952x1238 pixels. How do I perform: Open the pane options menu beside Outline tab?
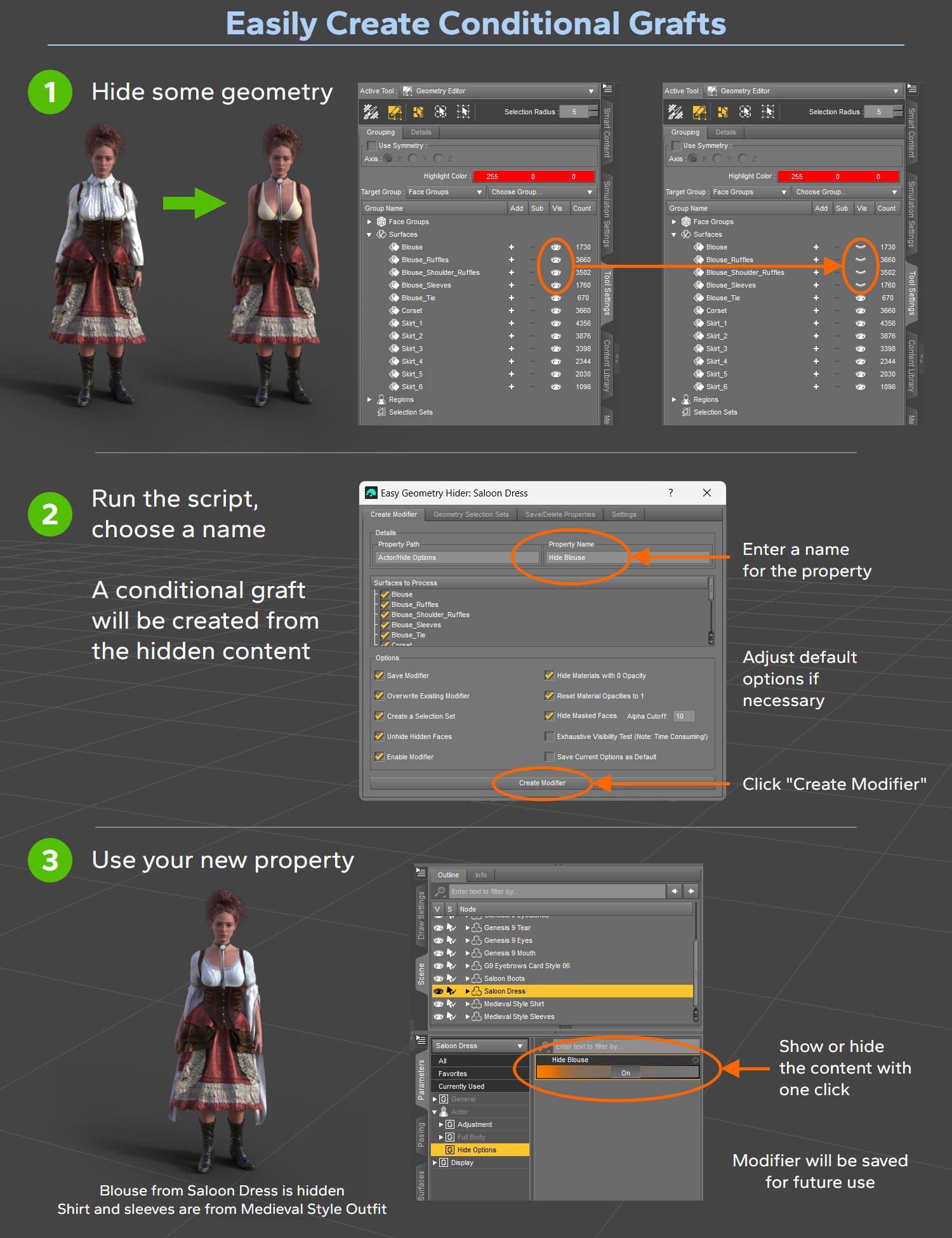tap(421, 873)
